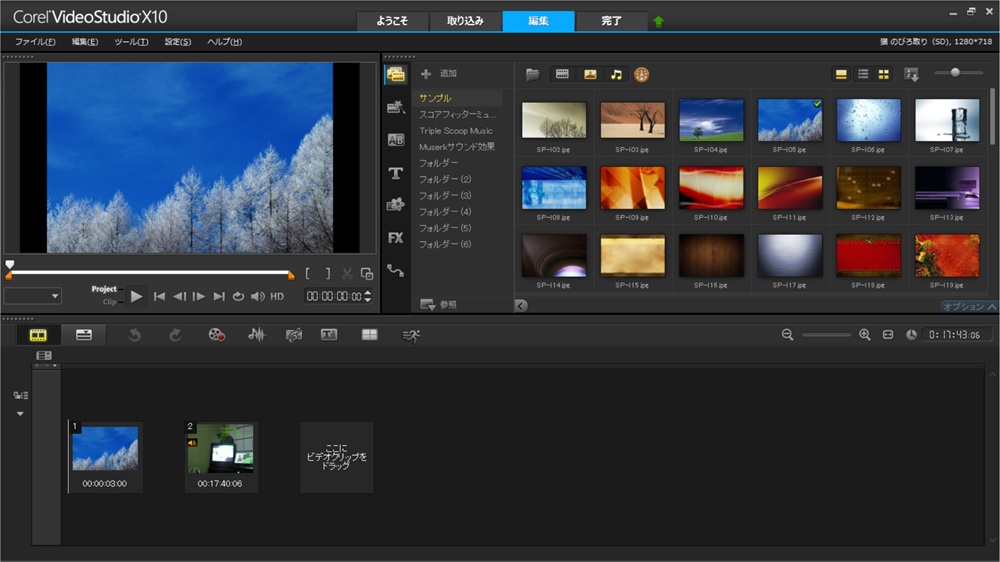This screenshot has width=1000, height=562.
Task: Click the 追加 add folder button
Action: click(x=438, y=74)
